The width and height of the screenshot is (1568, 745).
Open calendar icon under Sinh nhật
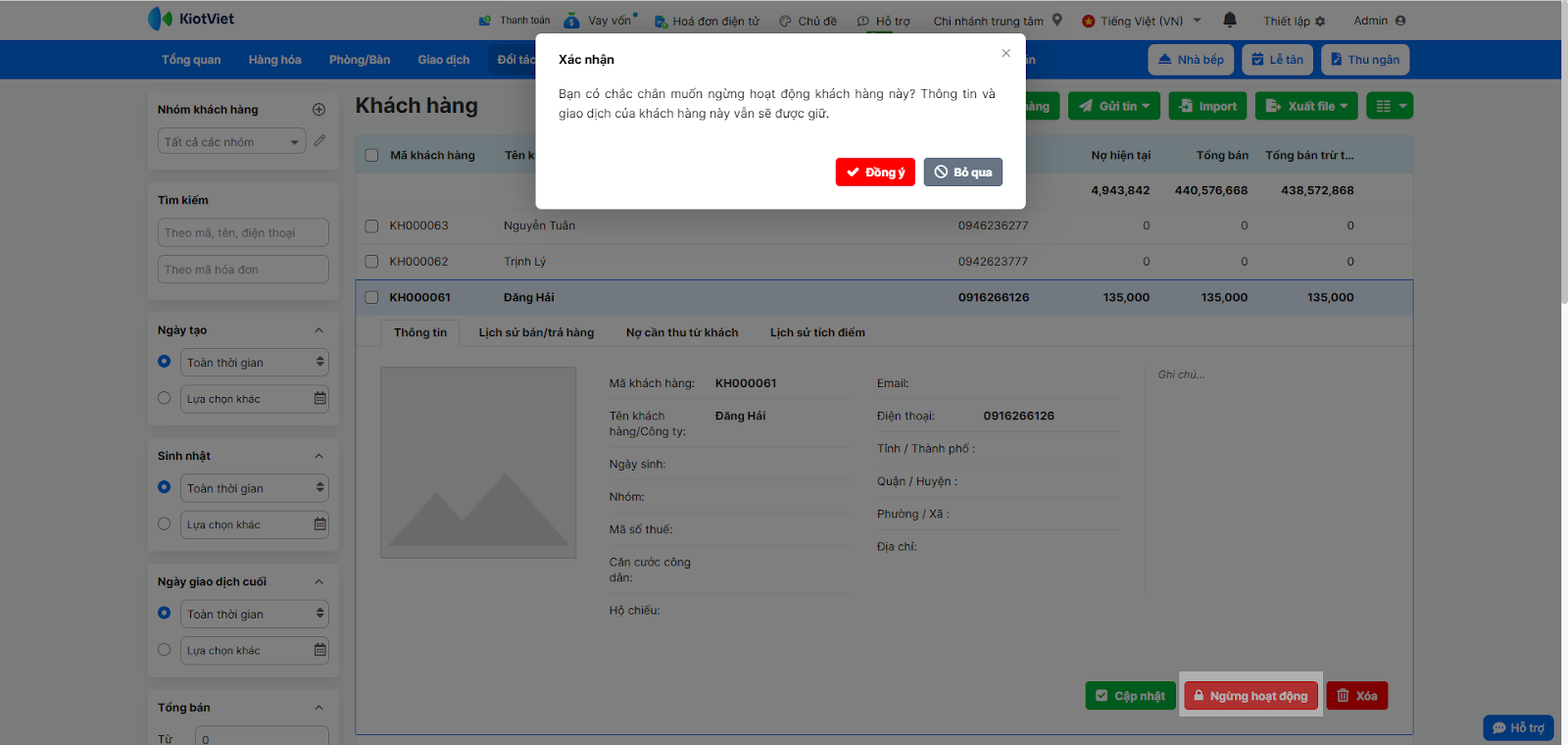click(319, 523)
